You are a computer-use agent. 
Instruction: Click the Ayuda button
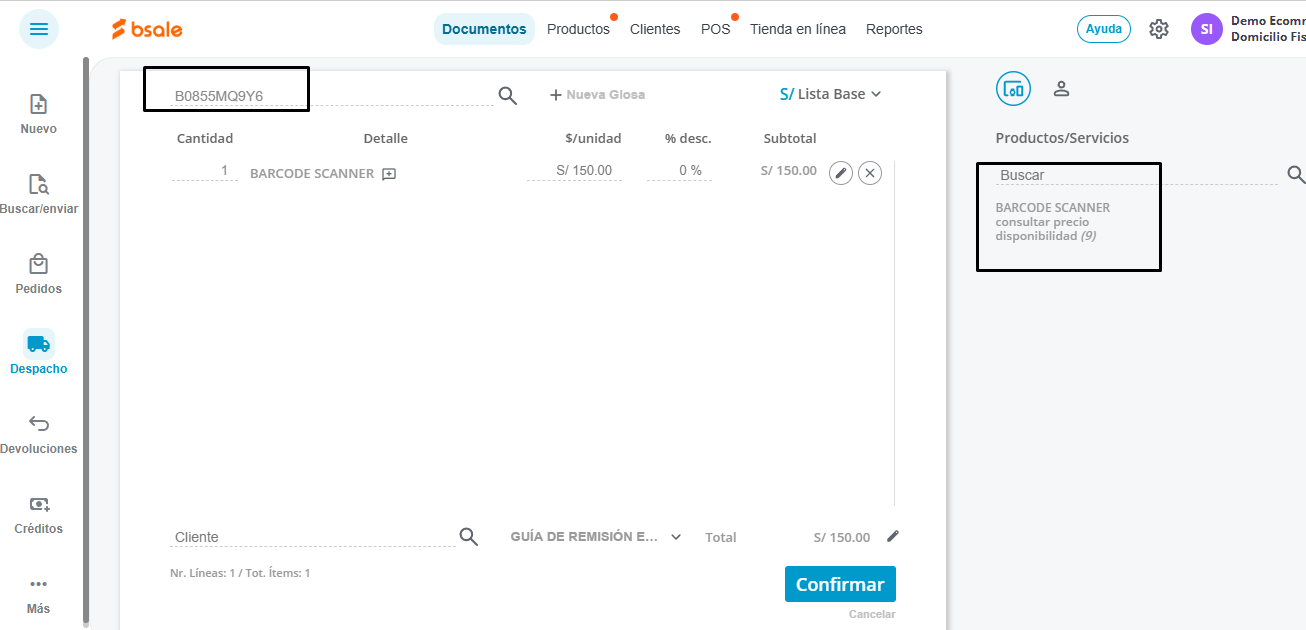click(x=1104, y=29)
